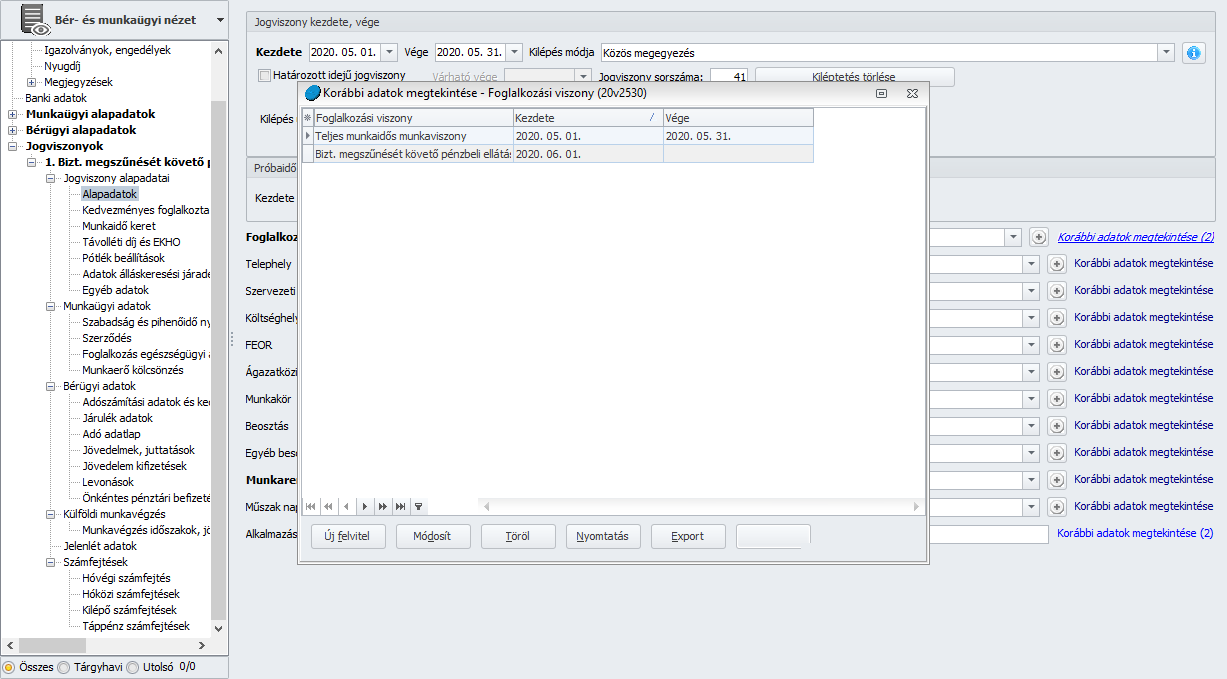Click the plus icon in the Munkakör row
This screenshot has width=1227, height=679.
point(1056,399)
